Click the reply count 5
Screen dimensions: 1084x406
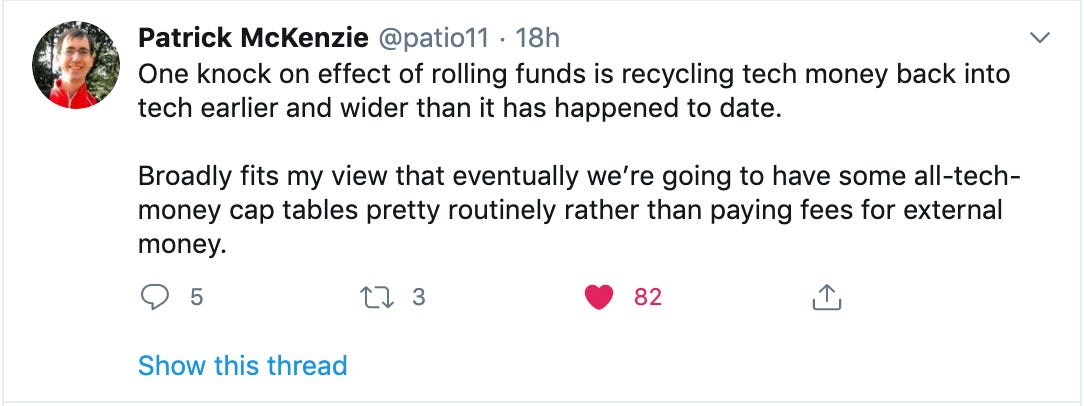pos(196,297)
